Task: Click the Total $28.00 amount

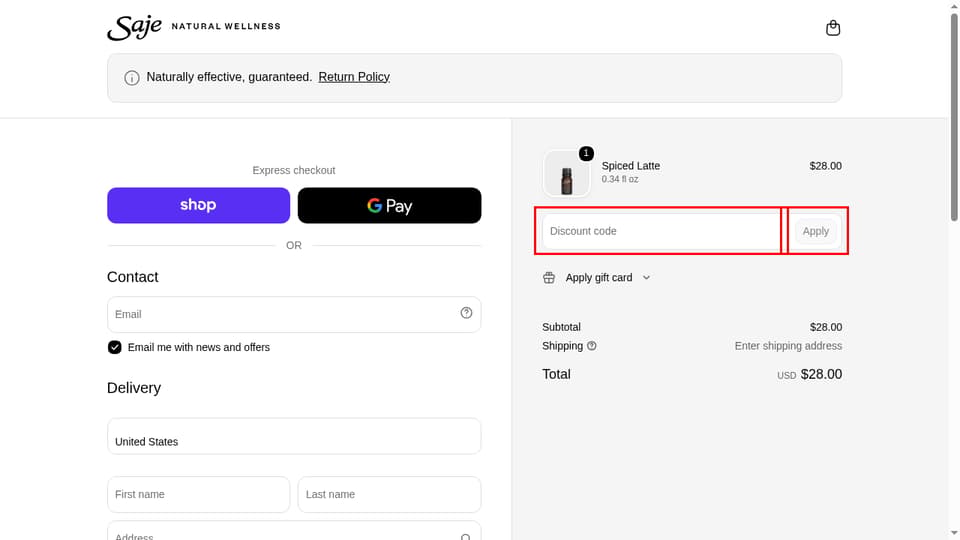Action: tap(821, 374)
